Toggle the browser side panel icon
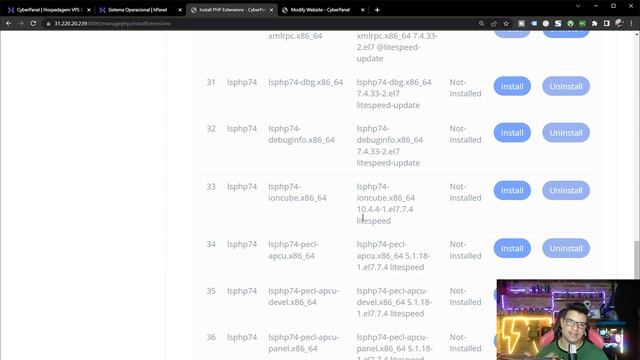This screenshot has width=640, height=360. [607, 24]
